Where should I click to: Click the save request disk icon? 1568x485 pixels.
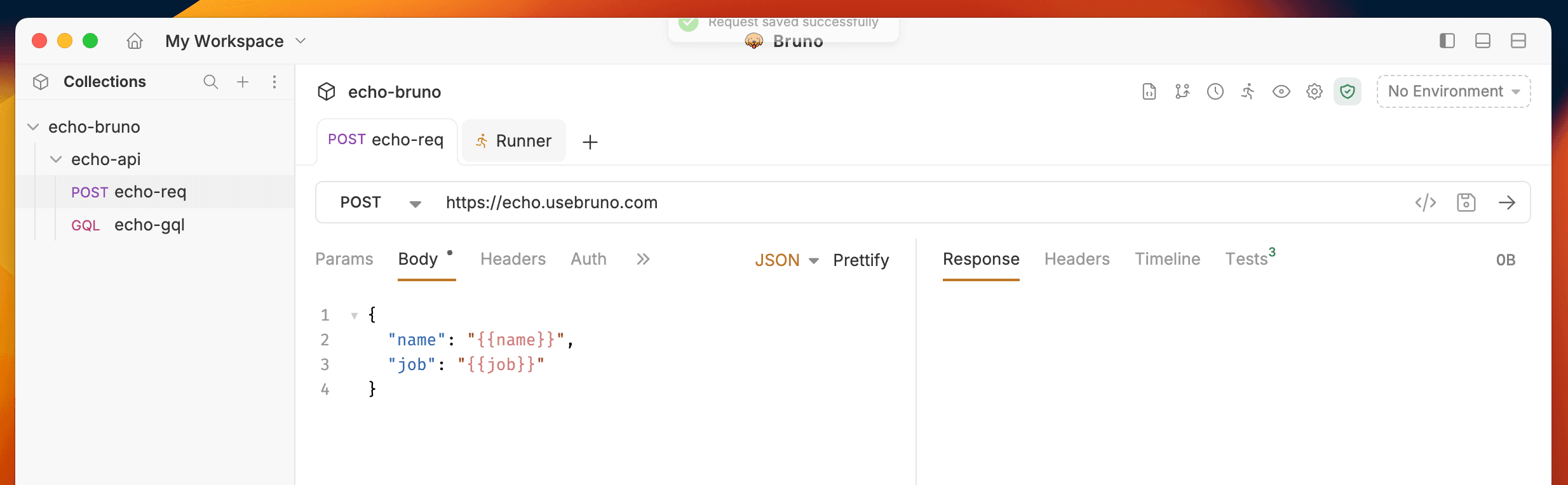(x=1466, y=203)
